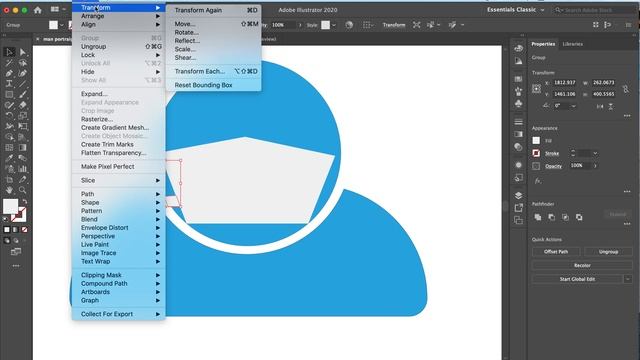Open the stroke weight dropdown

[595, 153]
